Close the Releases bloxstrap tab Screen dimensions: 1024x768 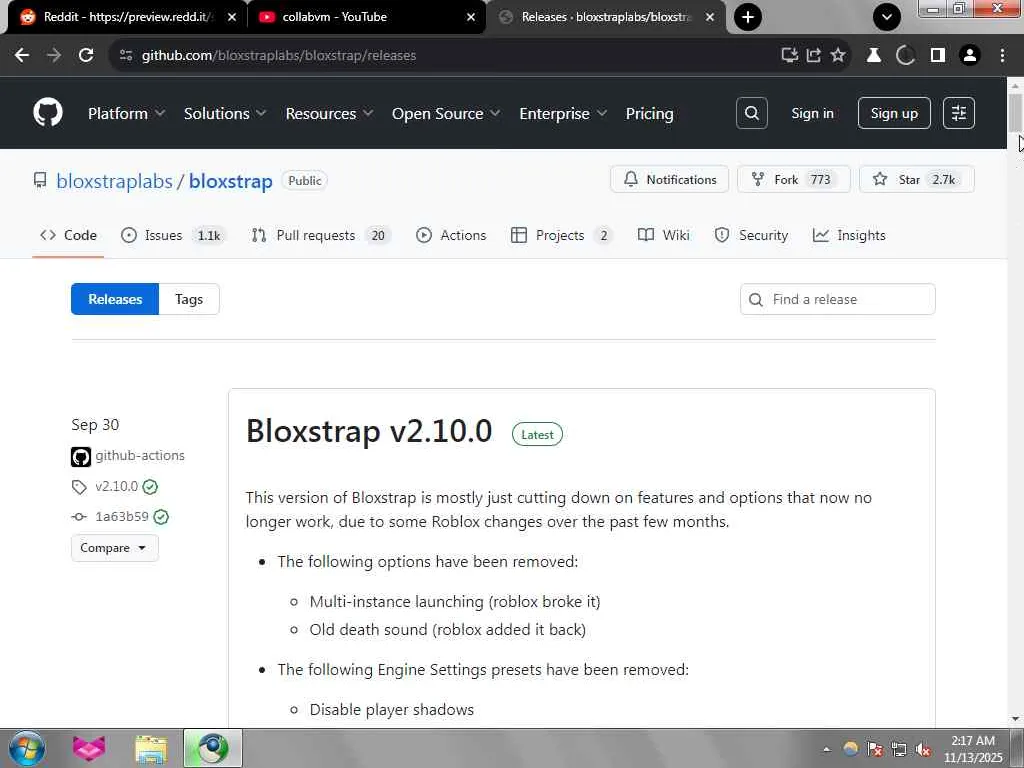(x=710, y=17)
